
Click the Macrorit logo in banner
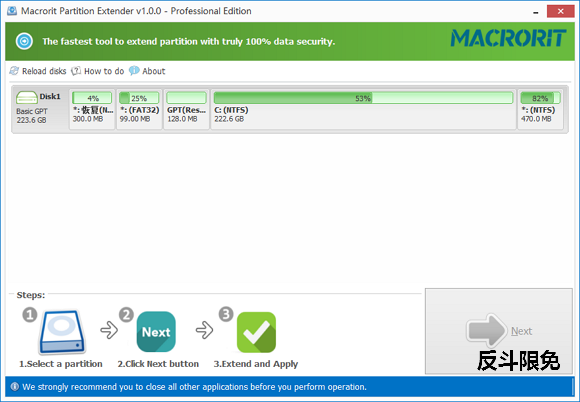point(508,38)
